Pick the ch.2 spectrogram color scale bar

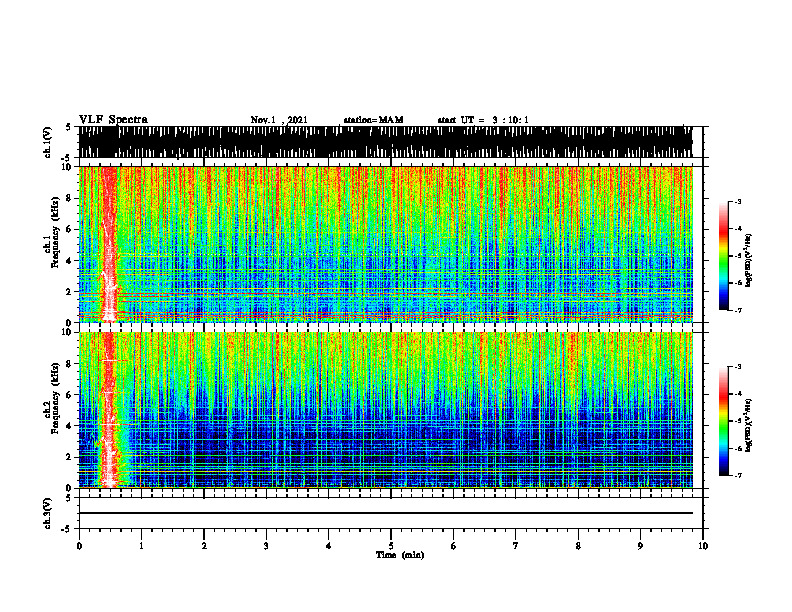(x=723, y=421)
